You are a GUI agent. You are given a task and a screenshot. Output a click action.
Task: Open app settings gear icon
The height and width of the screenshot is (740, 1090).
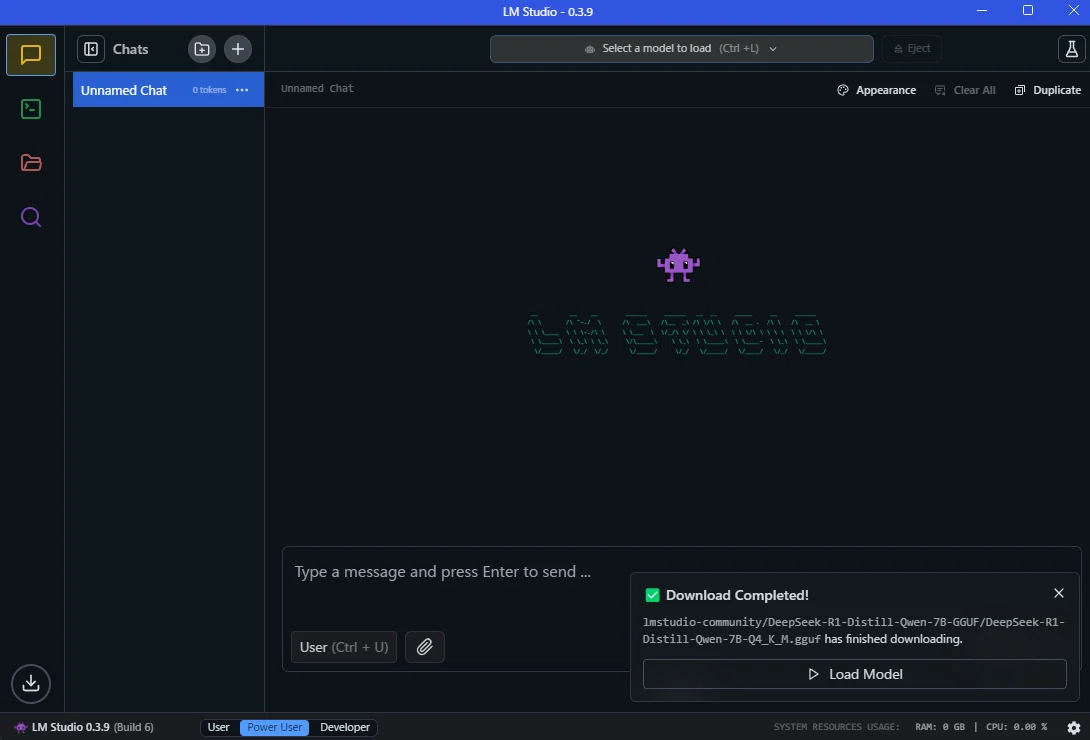click(1073, 727)
